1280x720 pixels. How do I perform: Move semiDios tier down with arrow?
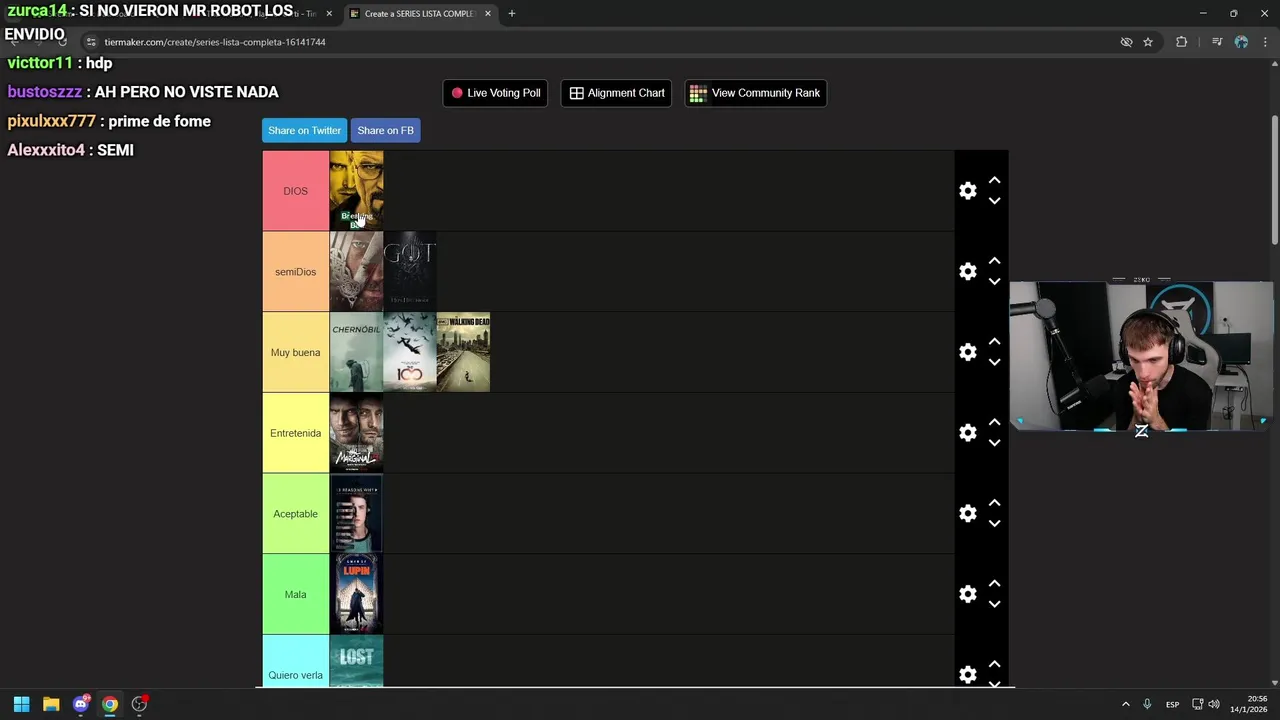994,282
